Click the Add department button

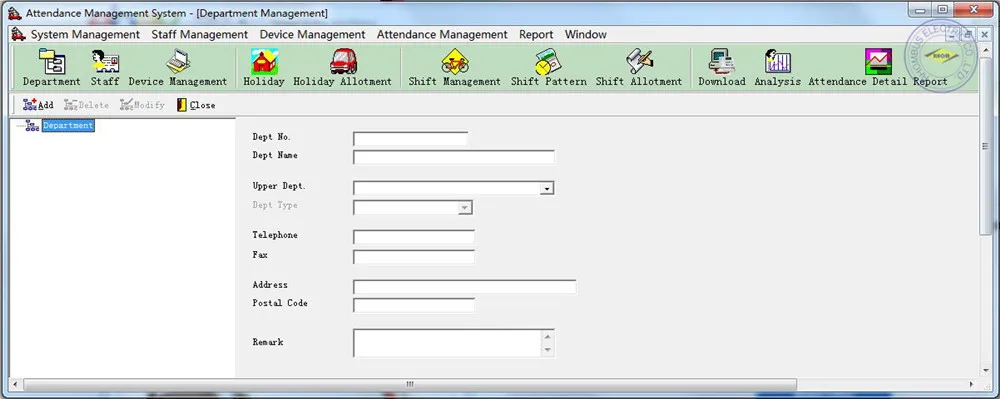click(x=38, y=105)
